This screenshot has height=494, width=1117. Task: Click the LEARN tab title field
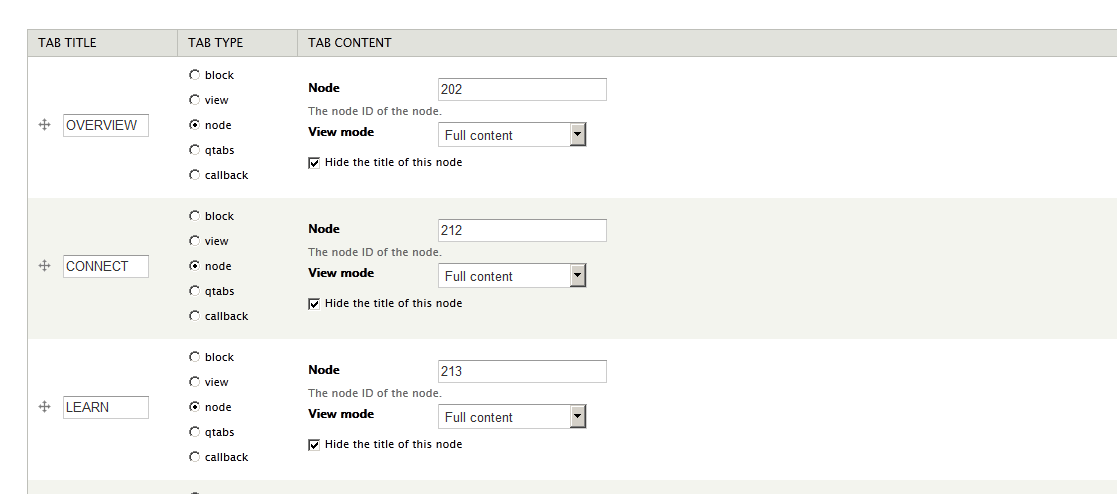coord(105,408)
